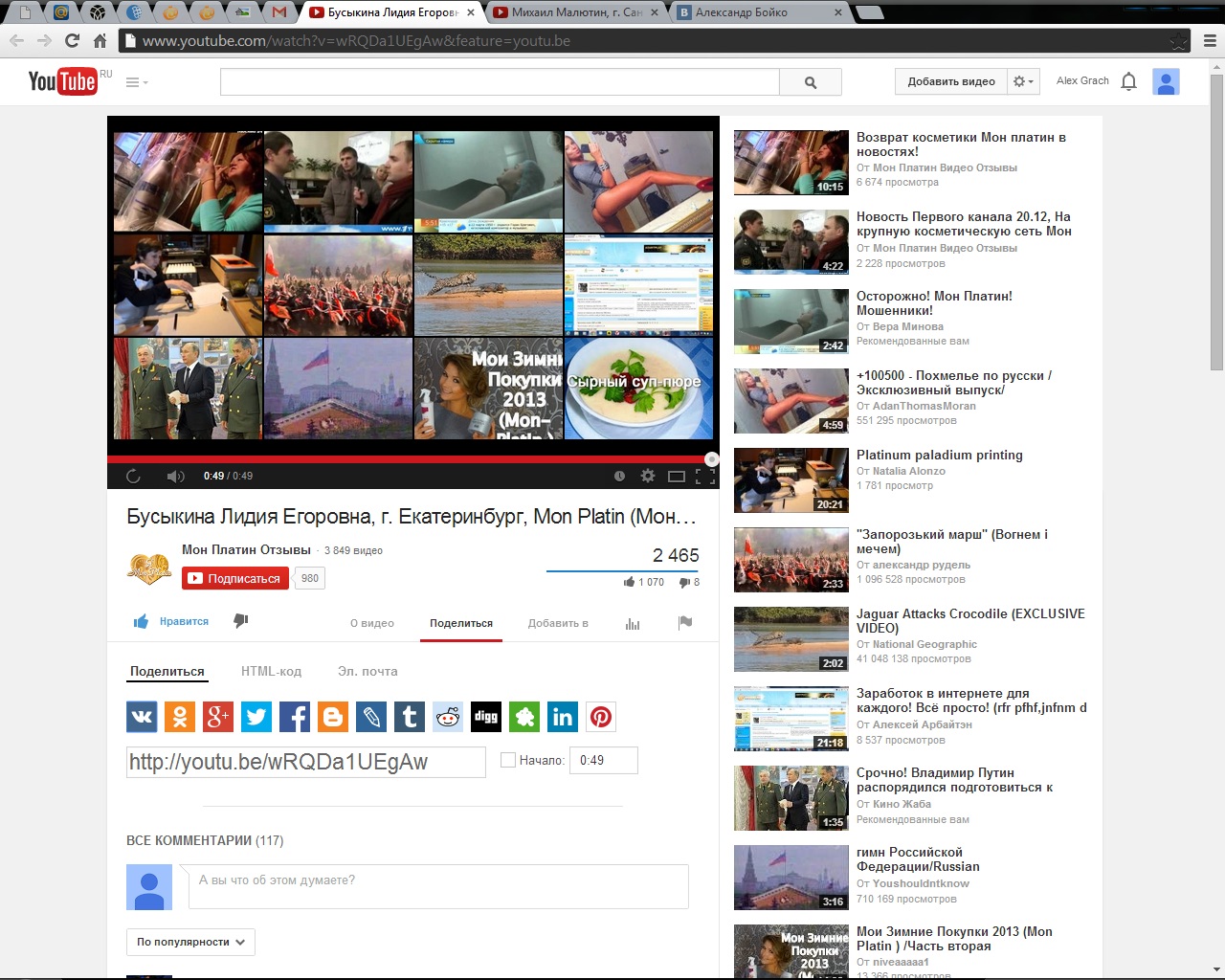
Task: Open the user avatar menu
Action: coord(1166,81)
